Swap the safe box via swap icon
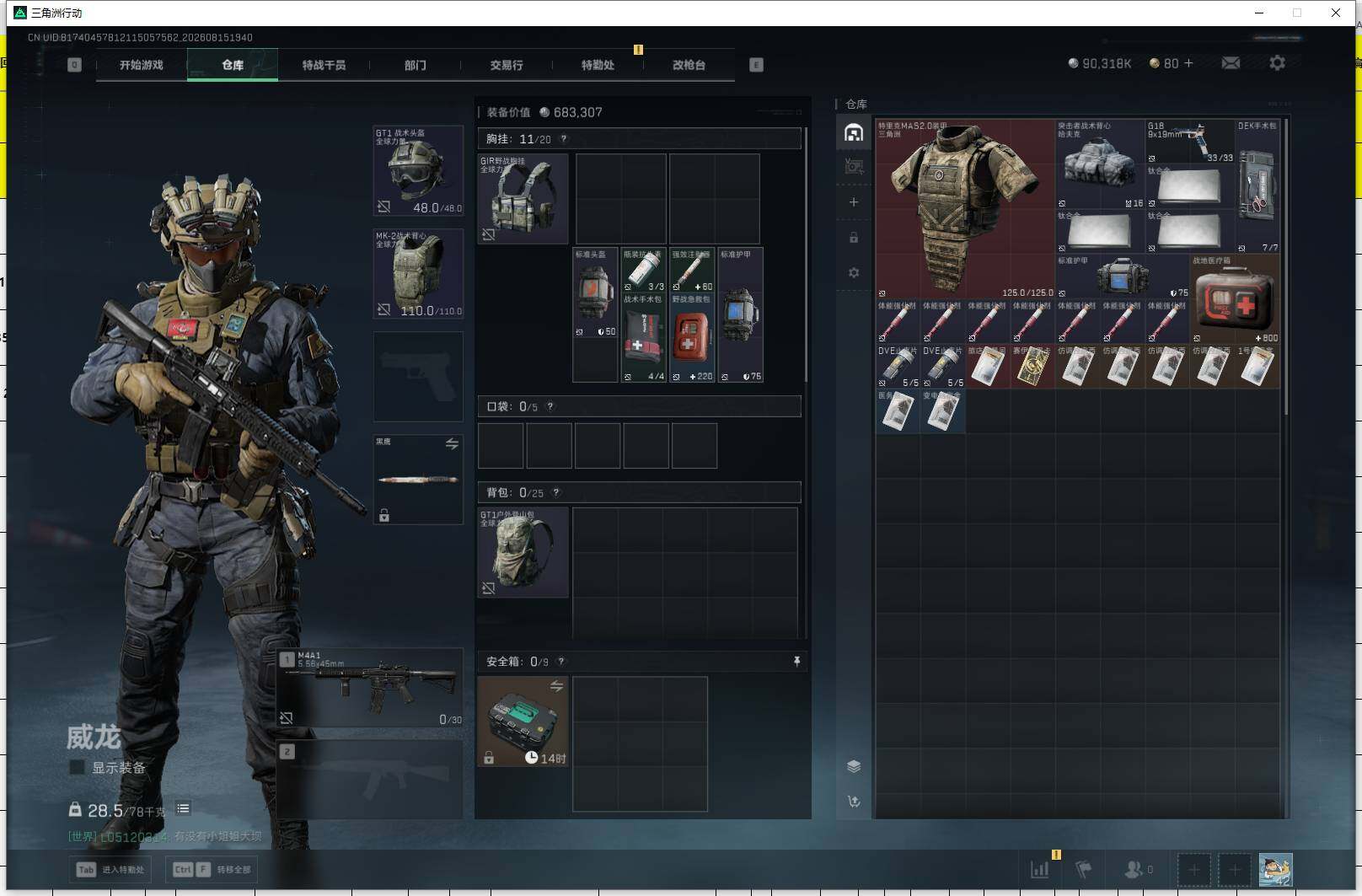The height and width of the screenshot is (896, 1362). tap(556, 686)
